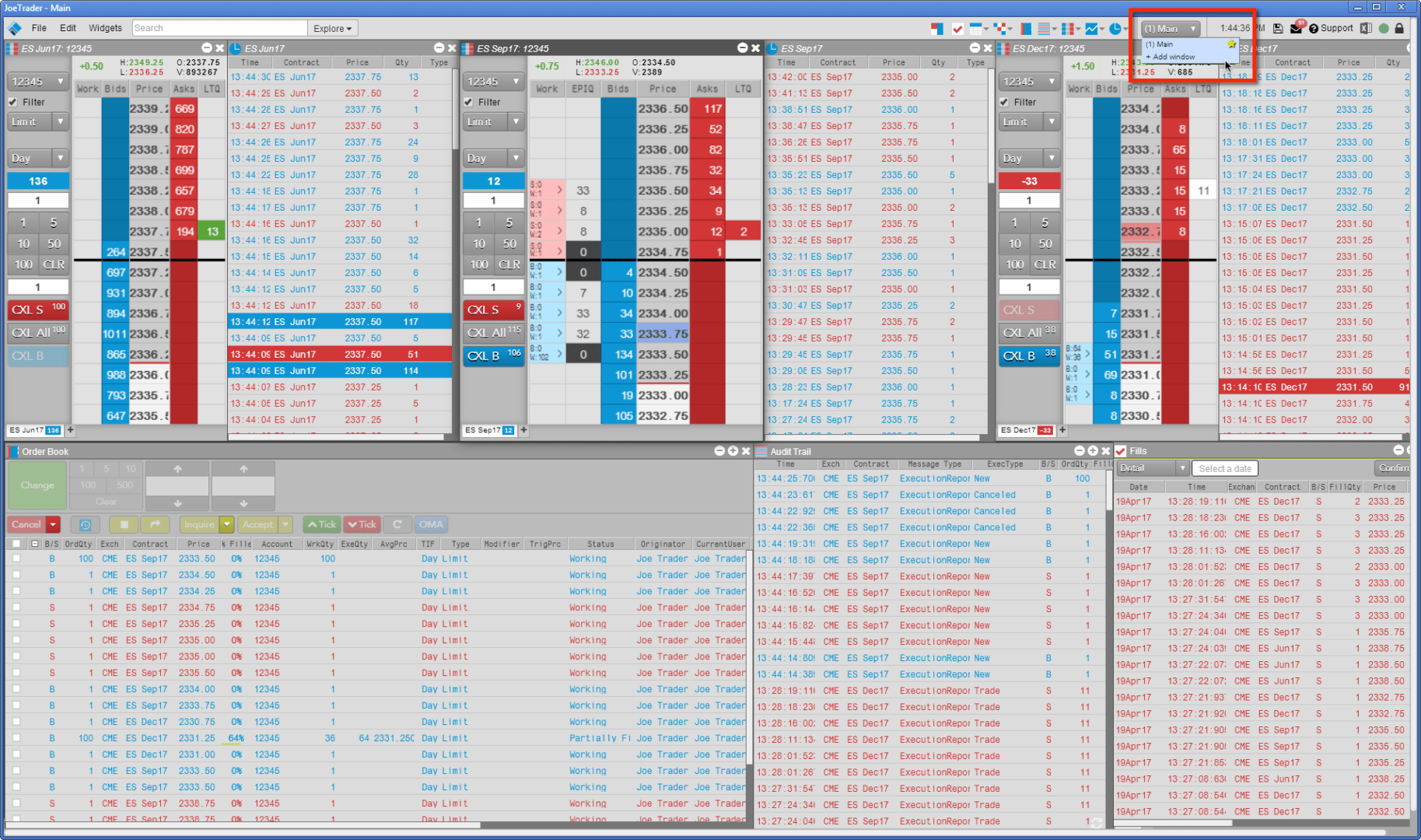
Task: Click CXL S button in ES Jun17 ladder
Action: click(38, 310)
